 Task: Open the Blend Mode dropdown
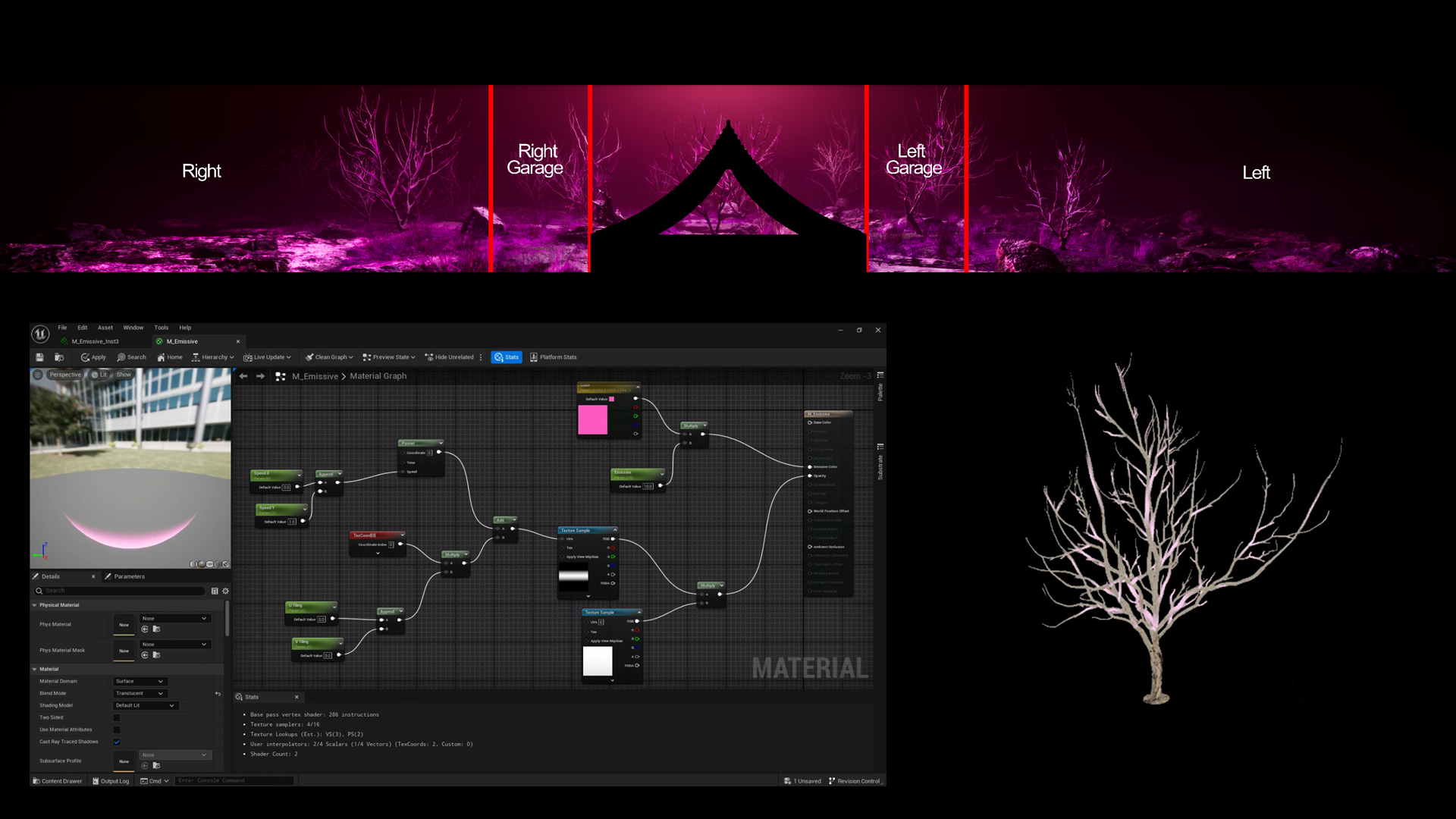pyautogui.click(x=140, y=693)
